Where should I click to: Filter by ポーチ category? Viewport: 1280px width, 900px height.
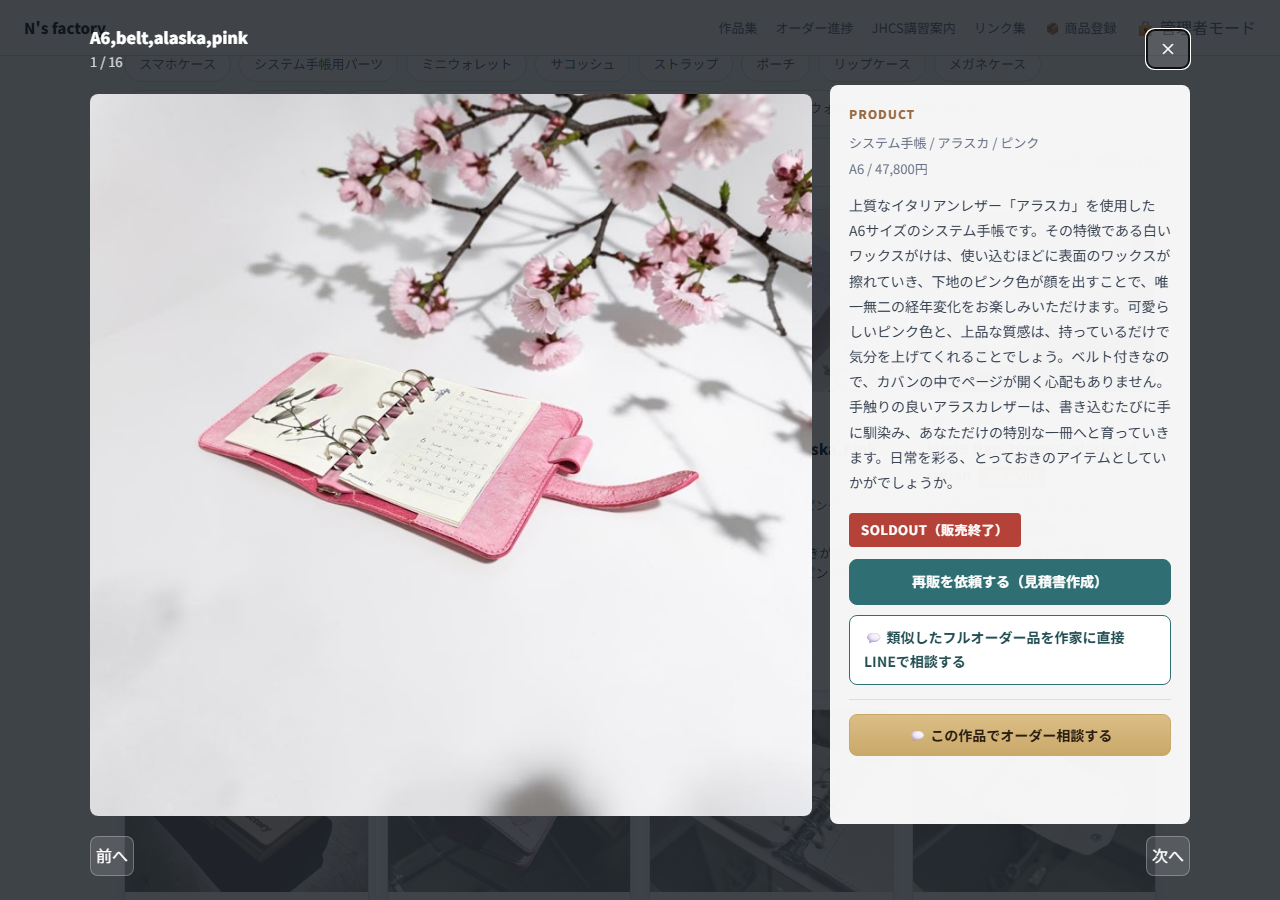point(775,64)
